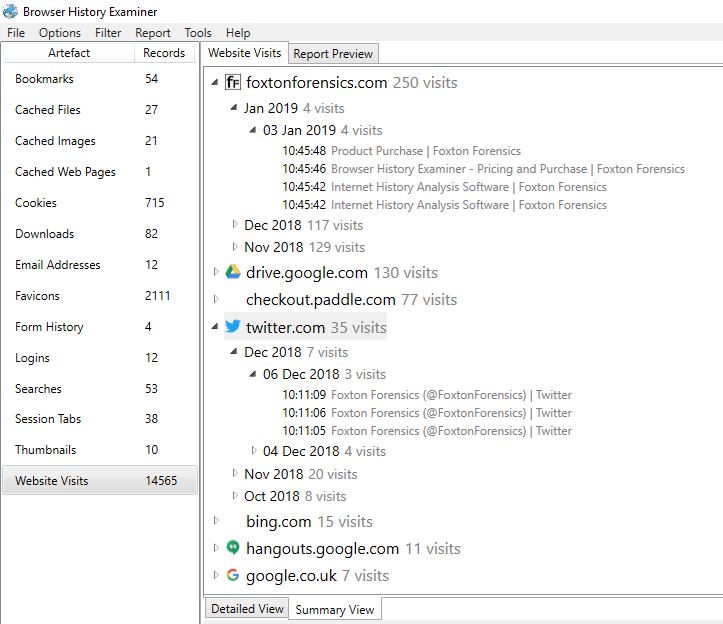Click the 10:11:09 Foxton Forensics Twitter visit
The image size is (723, 624).
[x=427, y=395]
